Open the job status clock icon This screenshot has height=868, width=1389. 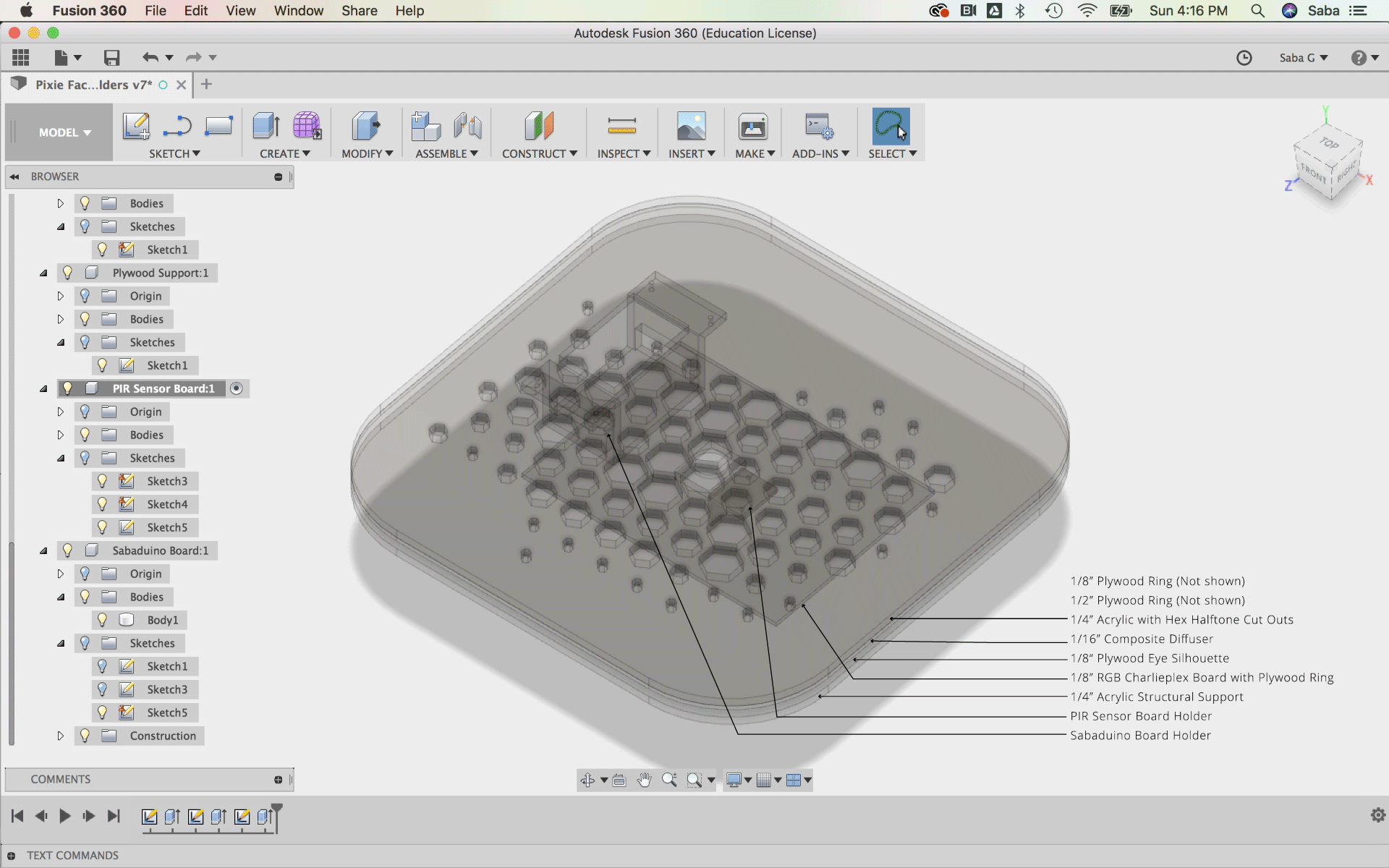pyautogui.click(x=1244, y=58)
